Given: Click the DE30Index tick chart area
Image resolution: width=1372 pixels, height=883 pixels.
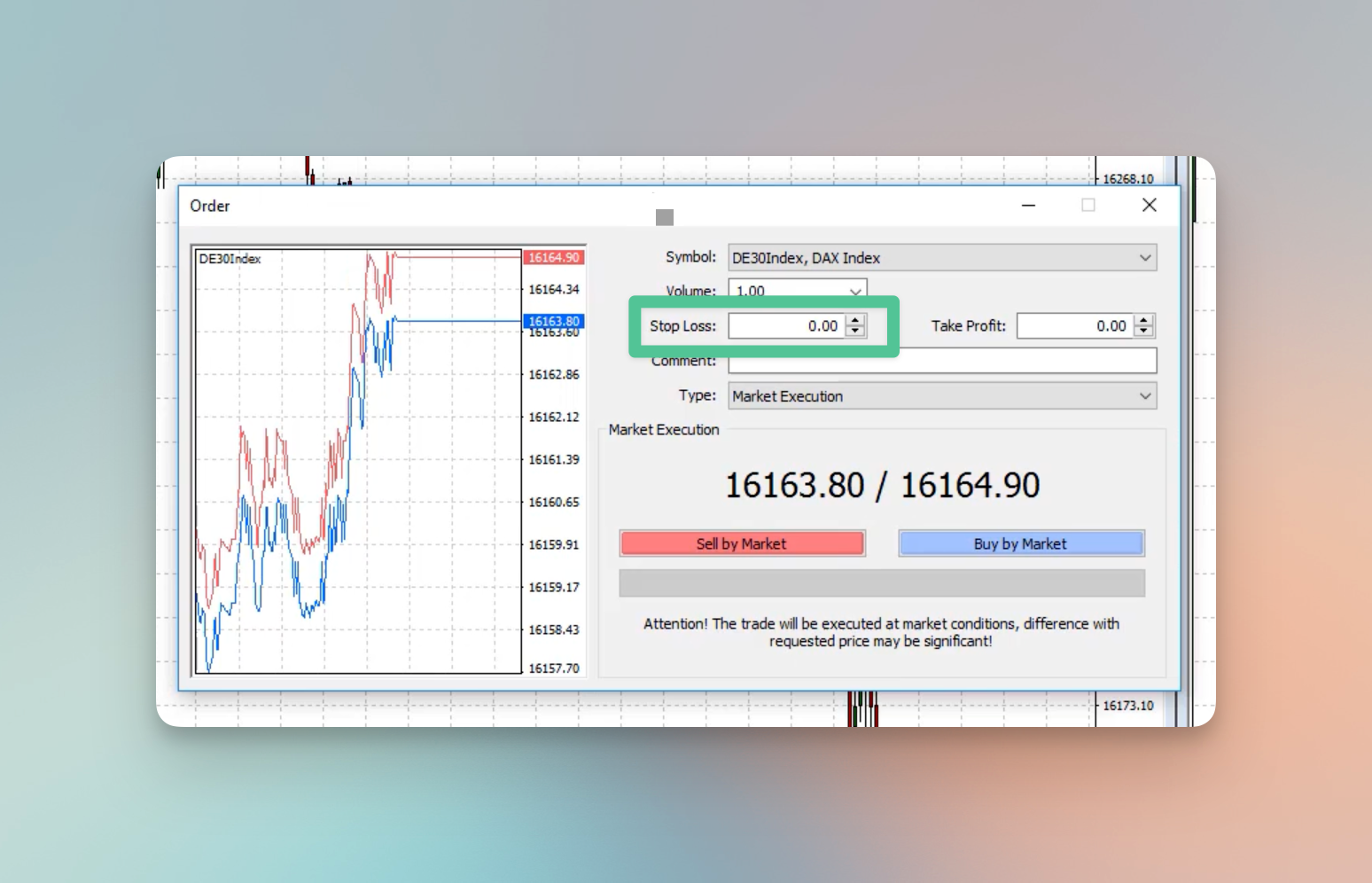Looking at the screenshot, I should click(x=357, y=461).
